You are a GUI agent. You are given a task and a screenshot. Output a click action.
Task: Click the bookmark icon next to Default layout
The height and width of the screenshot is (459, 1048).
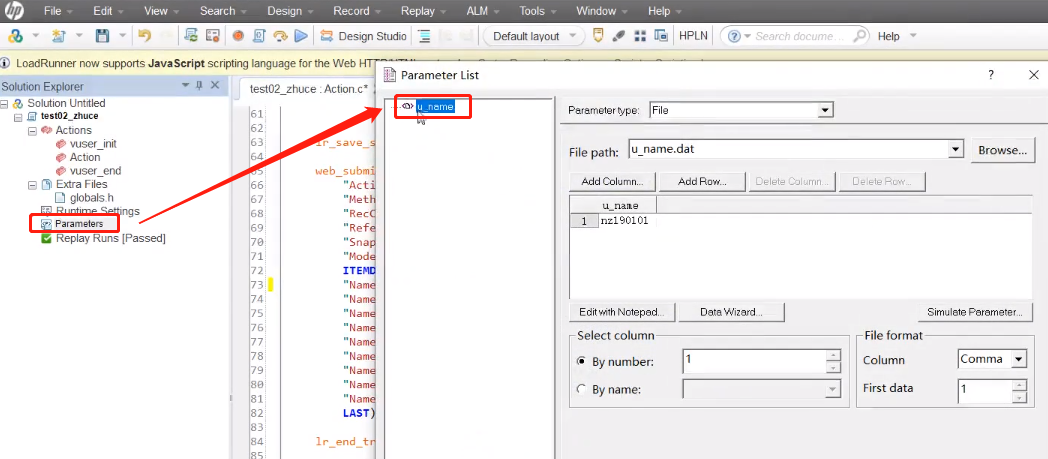tap(598, 36)
